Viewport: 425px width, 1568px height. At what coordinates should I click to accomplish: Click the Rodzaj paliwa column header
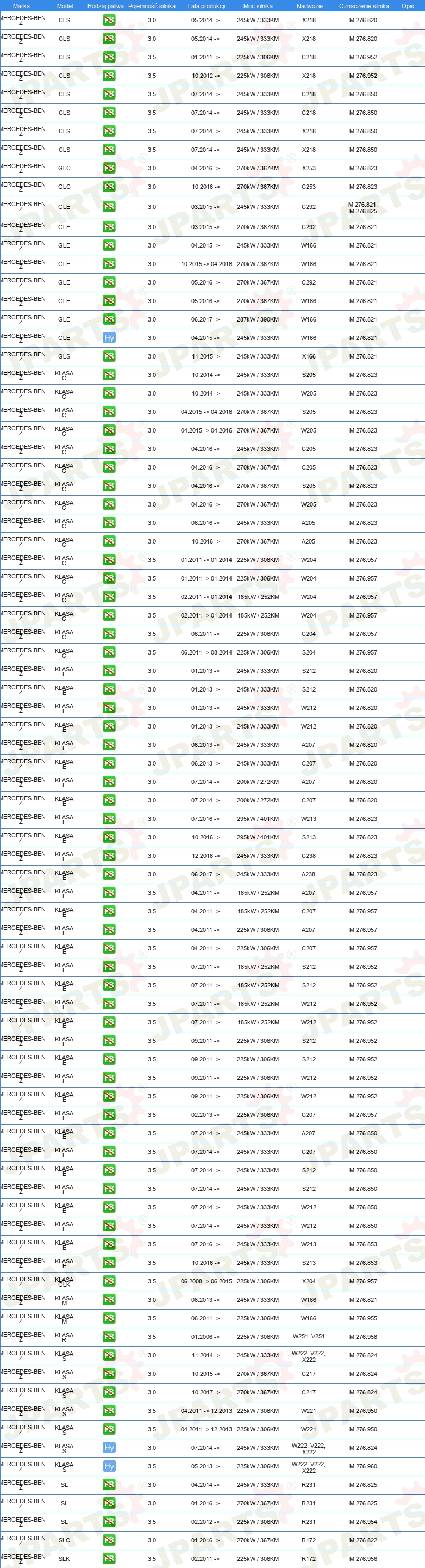point(105,6)
